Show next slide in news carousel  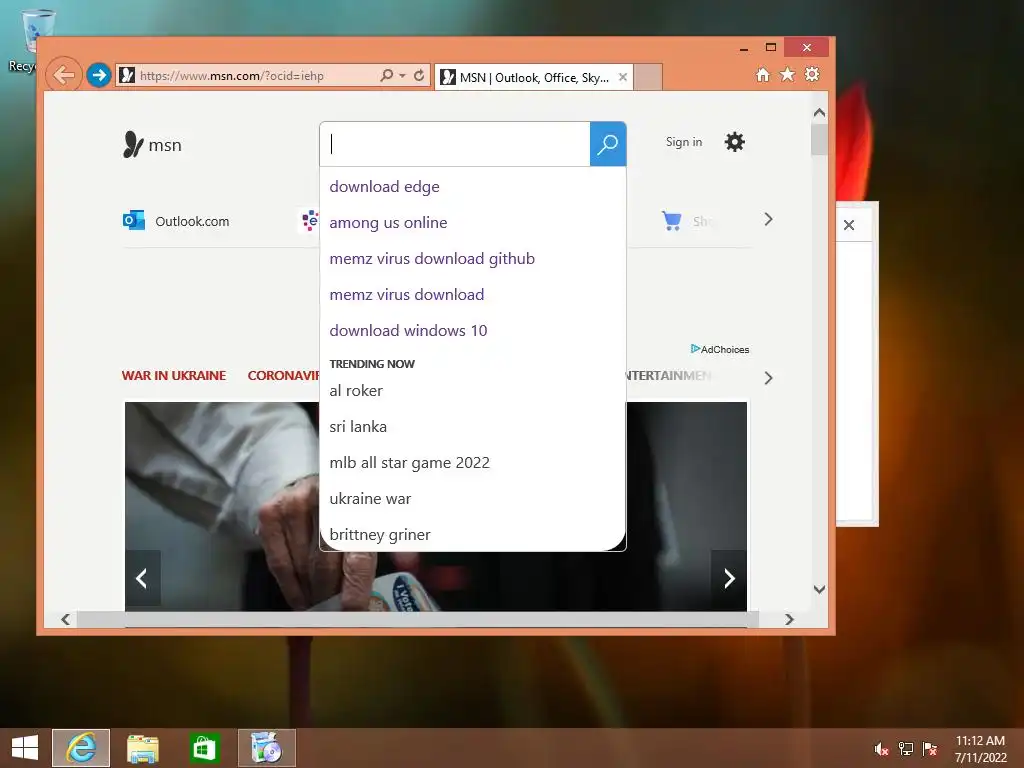click(729, 578)
